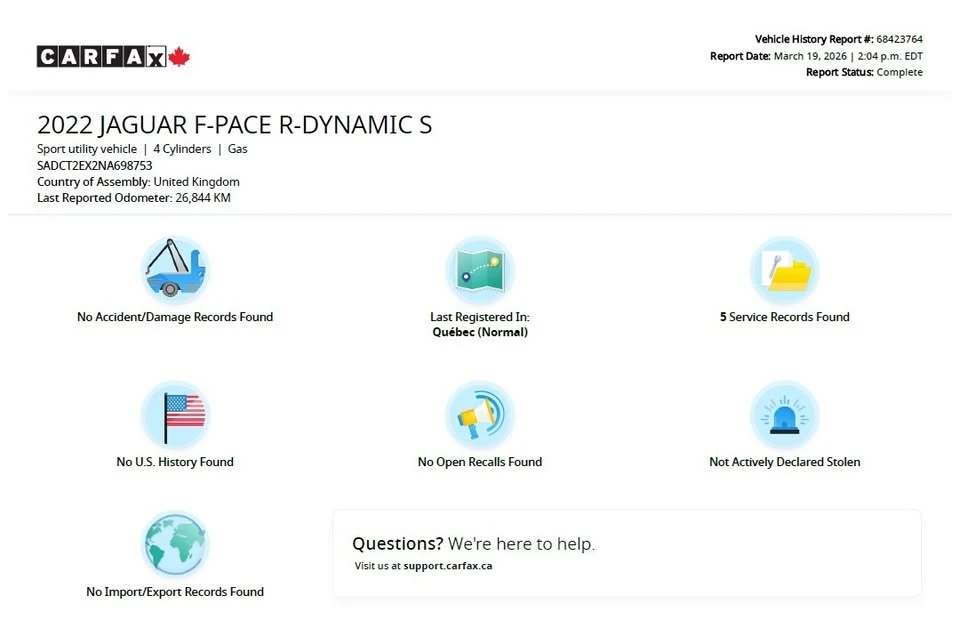Open 5 Service Records Found link
This screenshot has width=960, height=628.
[784, 317]
